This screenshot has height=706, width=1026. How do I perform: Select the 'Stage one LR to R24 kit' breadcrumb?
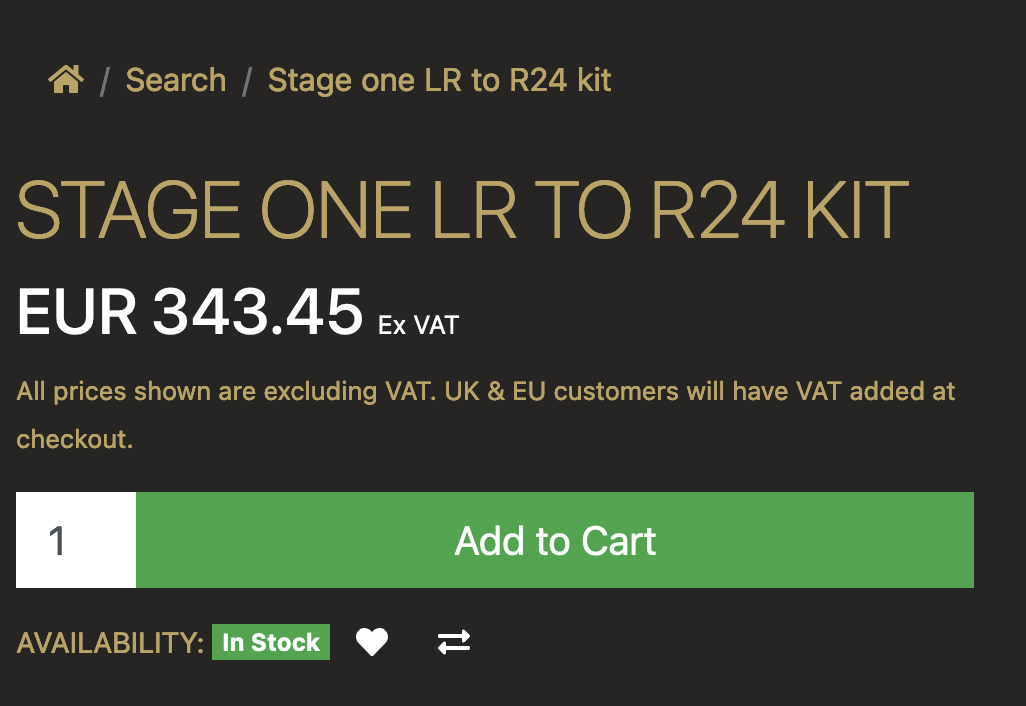coord(439,80)
